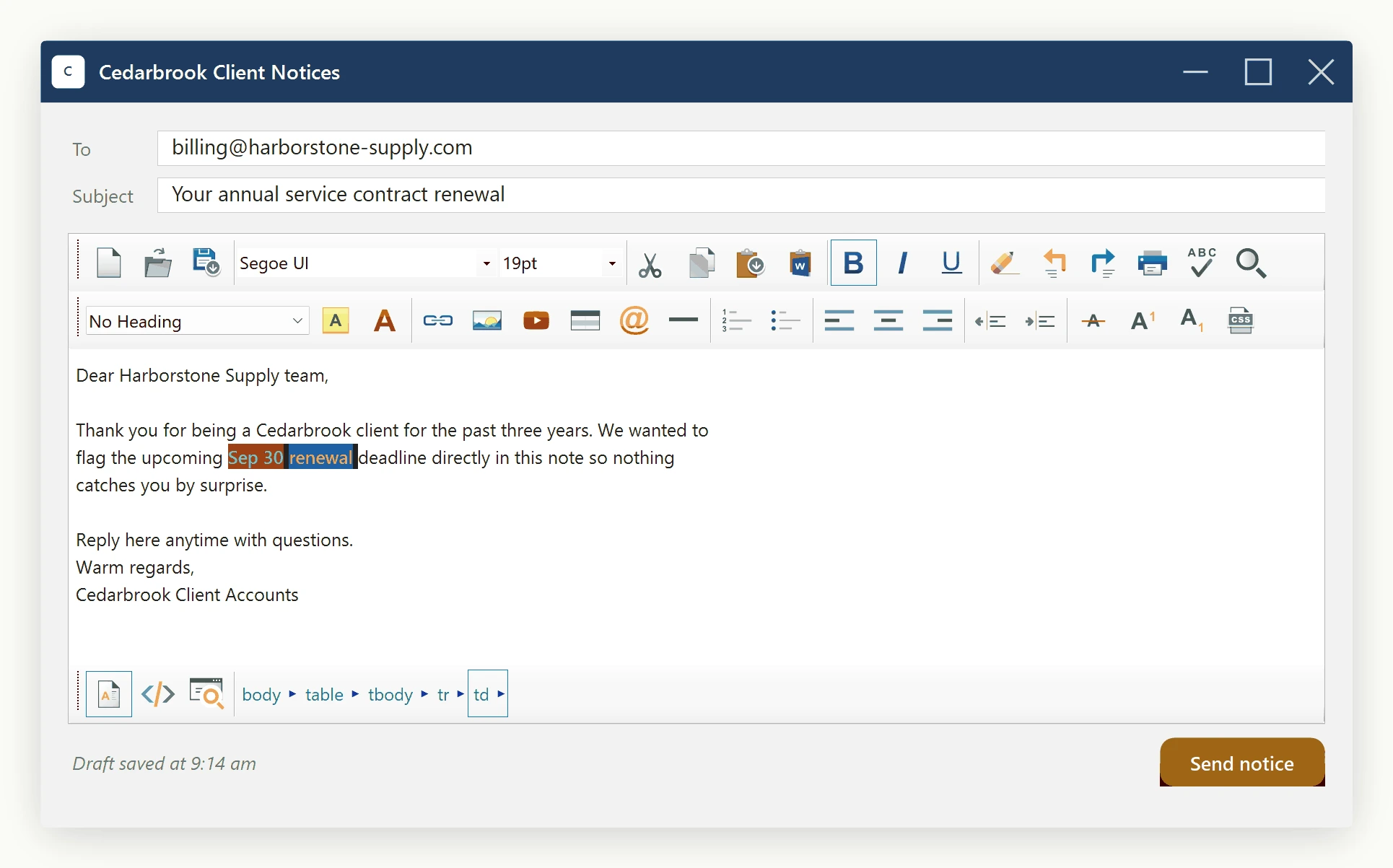
Task: Paste from the clipboard
Action: 751,263
